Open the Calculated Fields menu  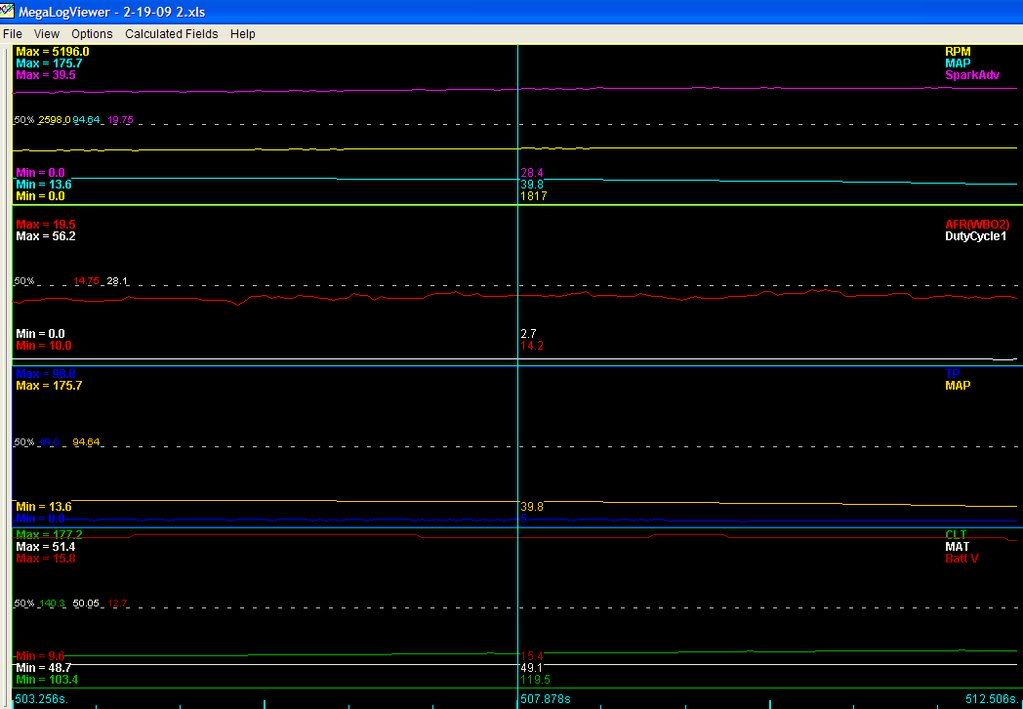[171, 33]
